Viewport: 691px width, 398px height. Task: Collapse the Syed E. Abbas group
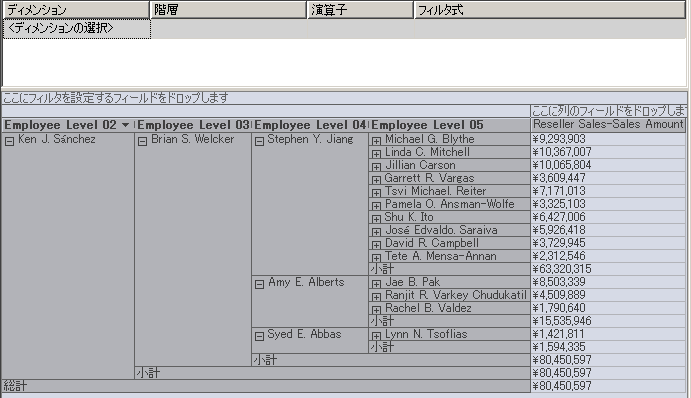pyautogui.click(x=260, y=336)
